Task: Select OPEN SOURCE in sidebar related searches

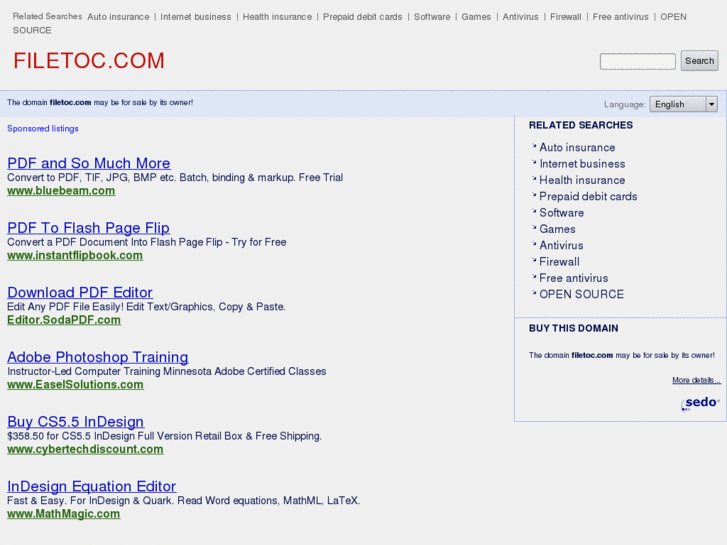Action: [581, 294]
